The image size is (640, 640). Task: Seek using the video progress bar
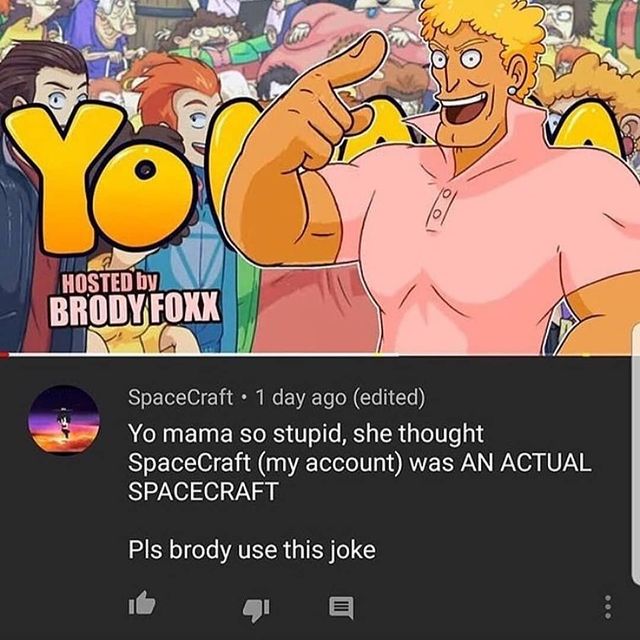click(x=320, y=355)
